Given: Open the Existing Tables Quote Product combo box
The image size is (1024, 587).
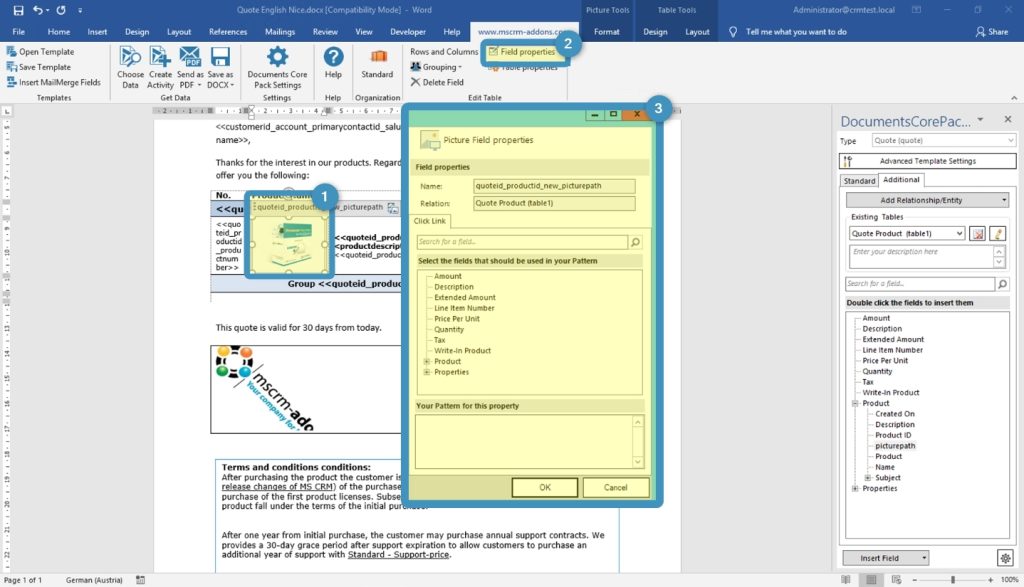Looking at the screenshot, I should (906, 234).
